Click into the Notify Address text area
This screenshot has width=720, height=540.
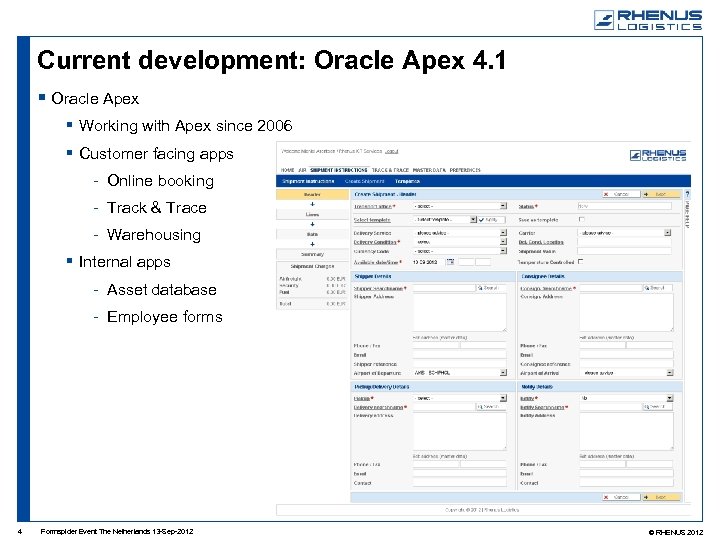(x=626, y=431)
